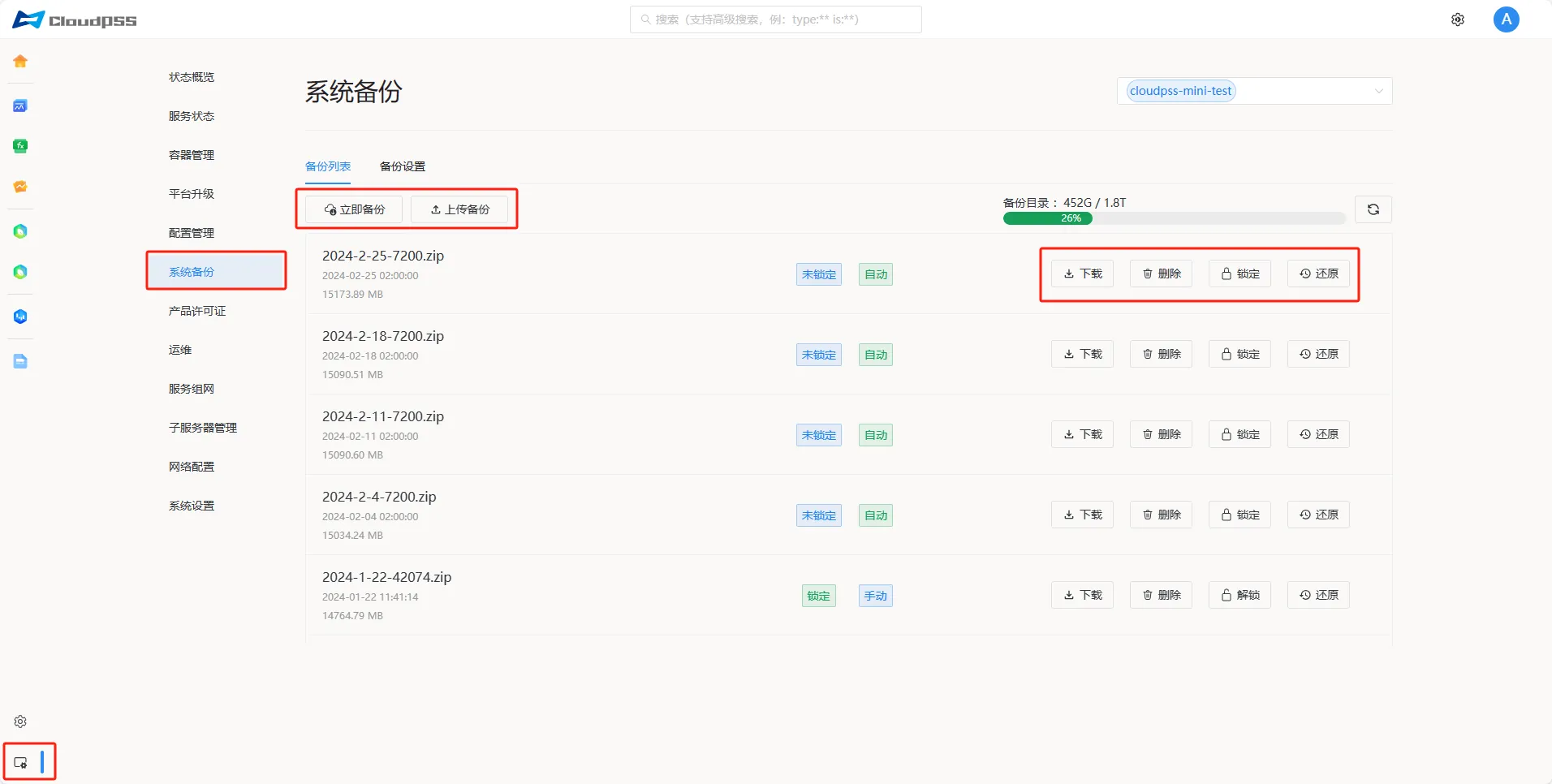Open the blue document icon in sidebar
This screenshot has width=1552, height=784.
20,361
